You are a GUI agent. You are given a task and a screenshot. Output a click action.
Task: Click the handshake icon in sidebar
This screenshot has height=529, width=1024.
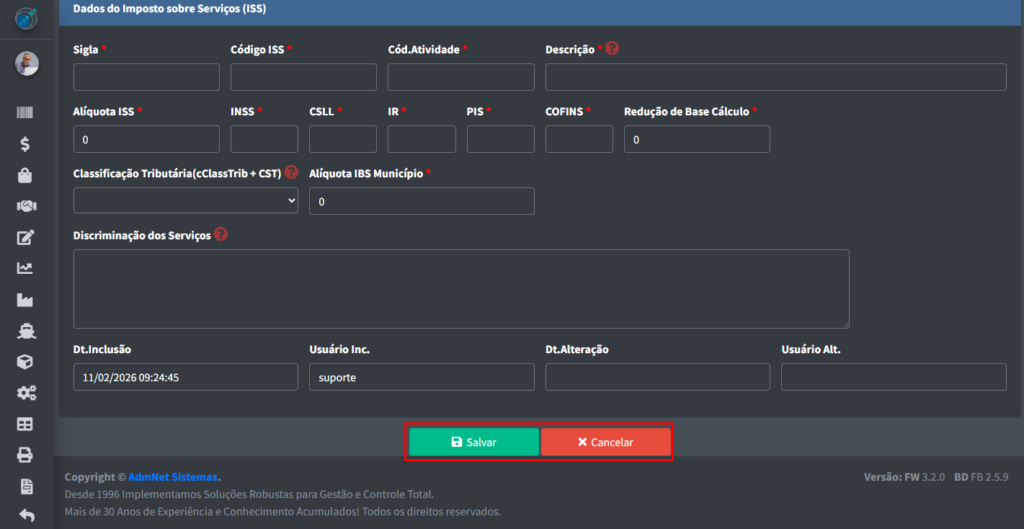(x=26, y=206)
